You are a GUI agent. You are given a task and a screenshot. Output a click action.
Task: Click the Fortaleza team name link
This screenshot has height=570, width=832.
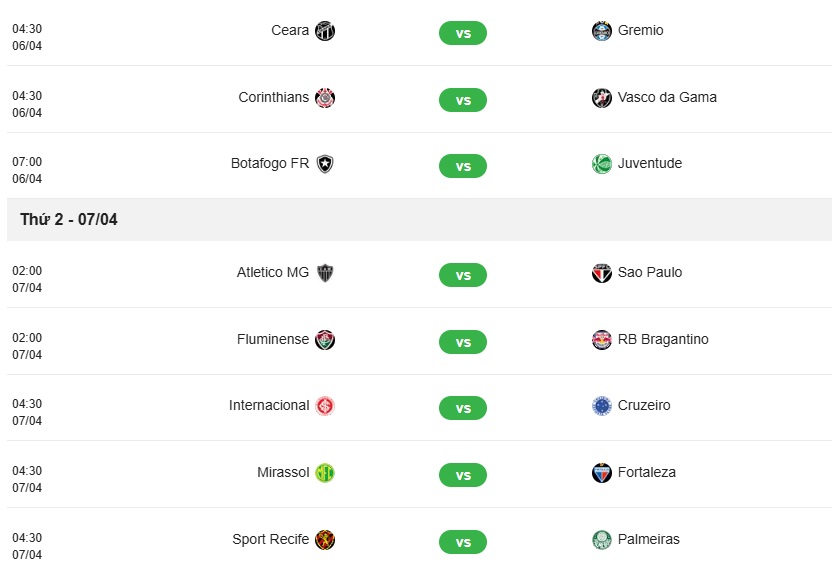pyautogui.click(x=647, y=472)
